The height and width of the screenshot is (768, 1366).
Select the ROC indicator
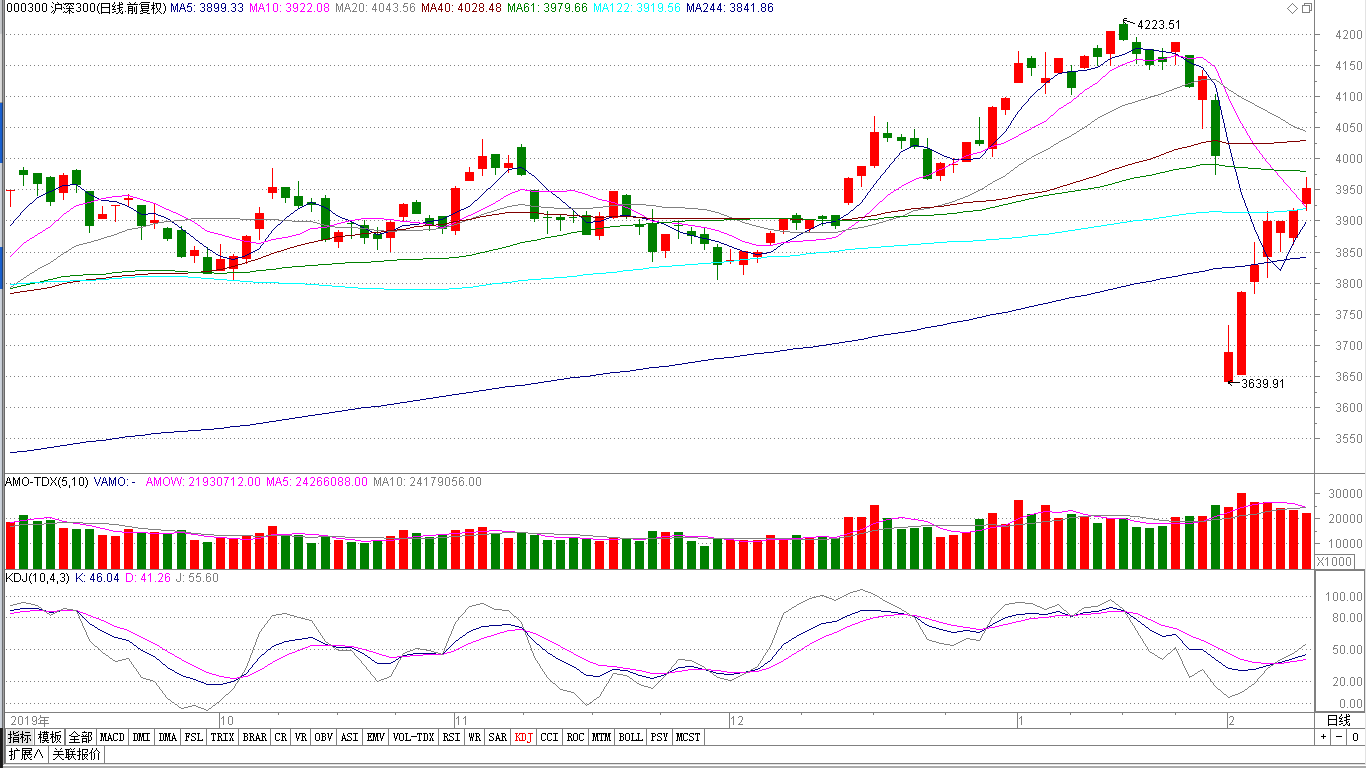(x=576, y=737)
